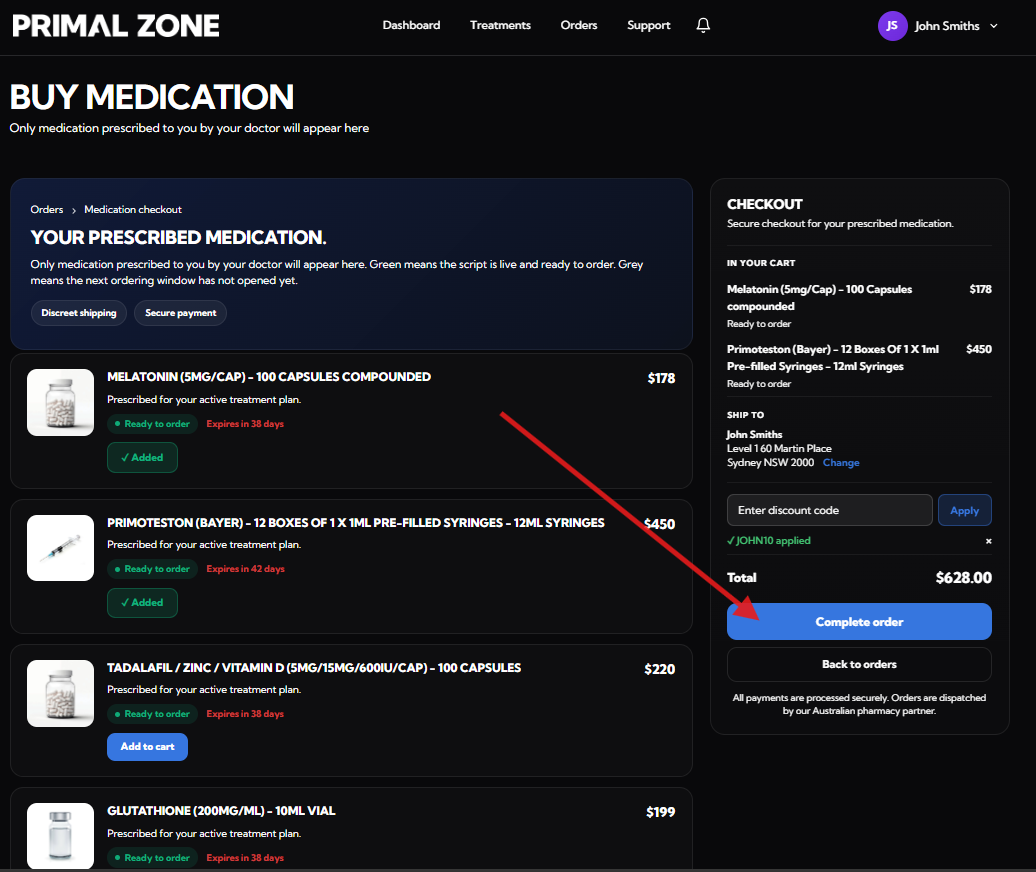Viewport: 1036px width, 872px height.
Task: Toggle the Added button for Melatonin
Action: 142,458
